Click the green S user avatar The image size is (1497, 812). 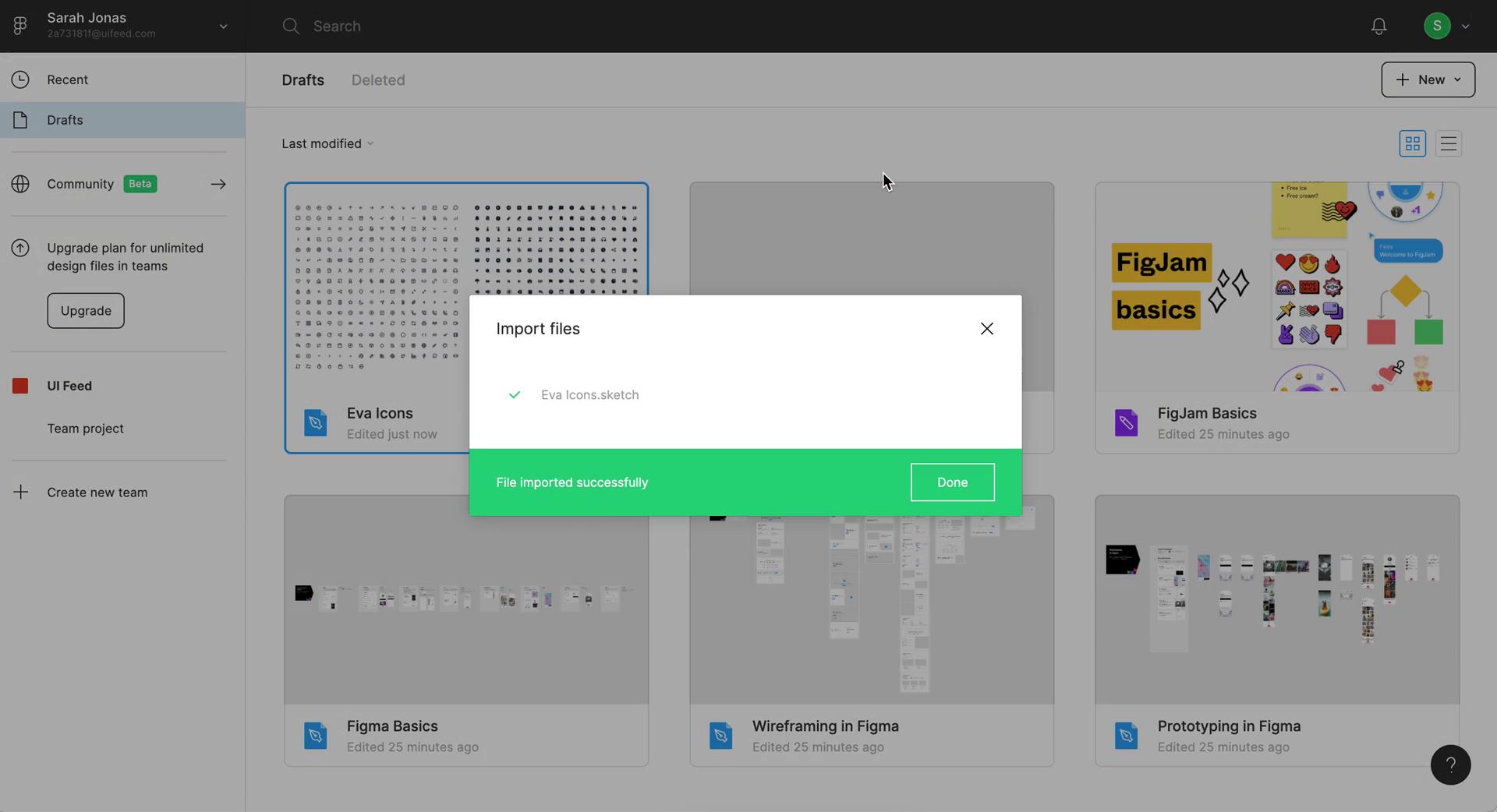[1437, 26]
